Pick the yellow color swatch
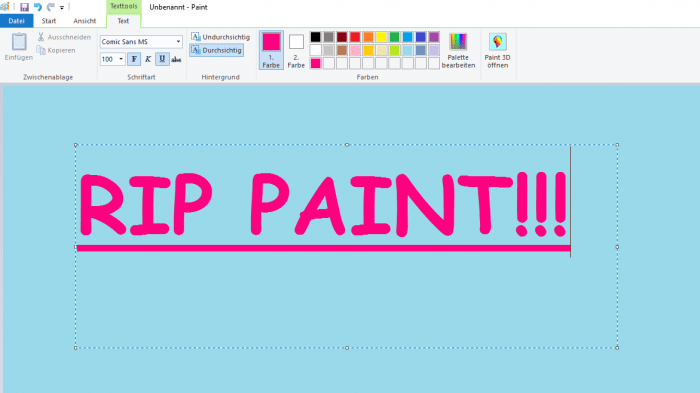 click(x=381, y=37)
